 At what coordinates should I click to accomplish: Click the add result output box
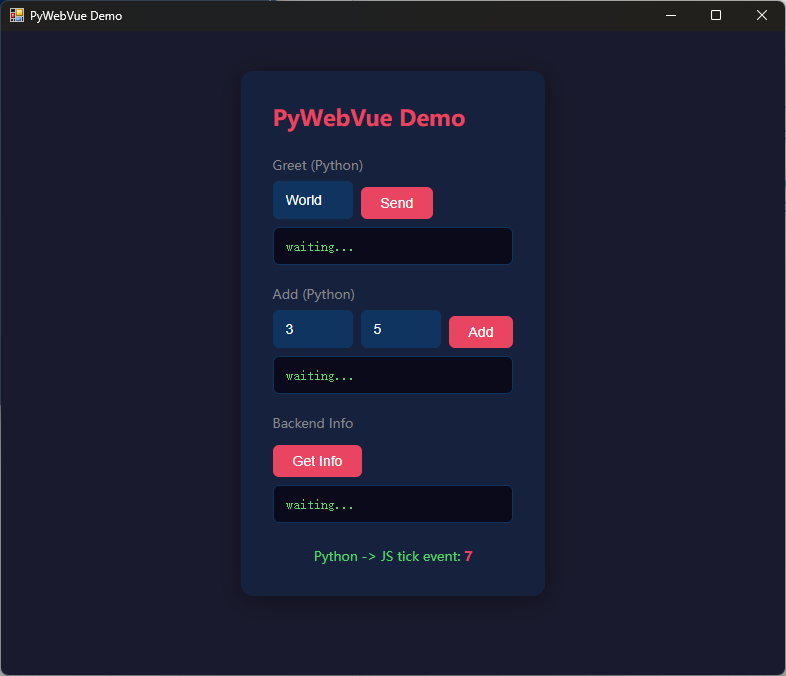click(392, 375)
